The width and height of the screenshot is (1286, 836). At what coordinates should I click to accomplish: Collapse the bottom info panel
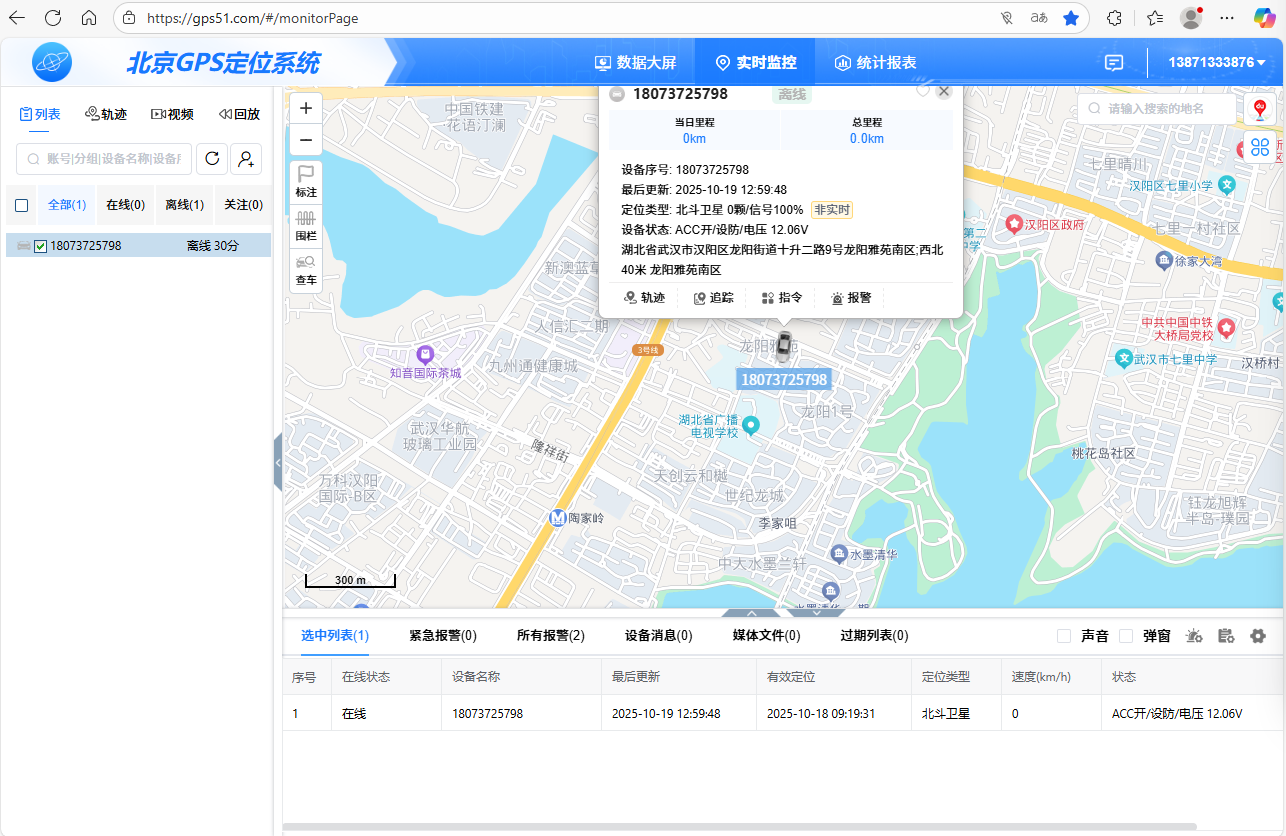click(750, 611)
